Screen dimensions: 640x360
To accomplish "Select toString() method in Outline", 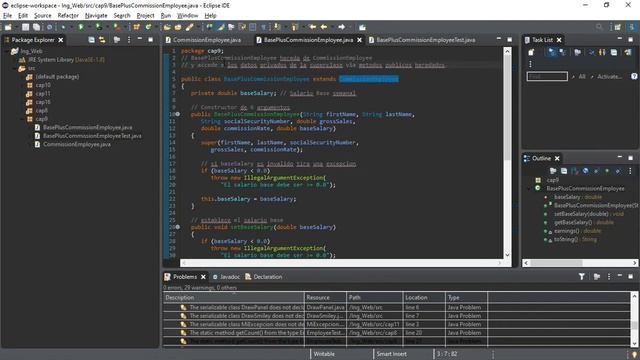I will (571, 240).
